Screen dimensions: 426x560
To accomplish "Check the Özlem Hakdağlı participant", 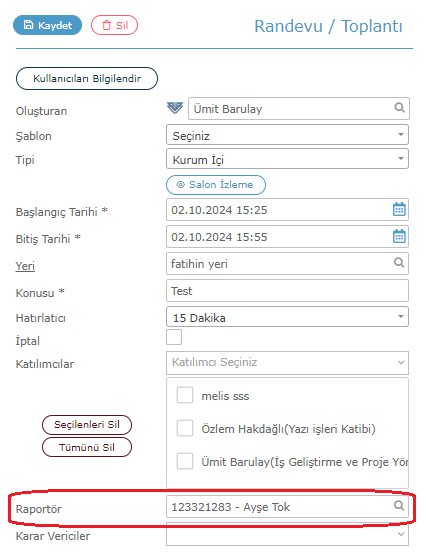I will [x=185, y=428].
